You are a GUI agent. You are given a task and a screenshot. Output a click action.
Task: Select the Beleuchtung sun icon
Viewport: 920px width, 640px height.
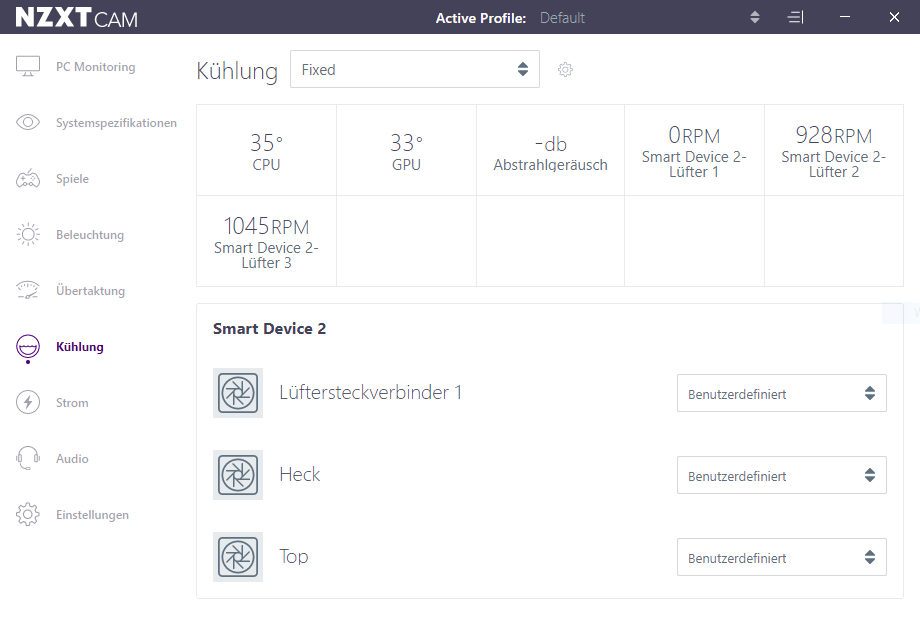tap(28, 234)
